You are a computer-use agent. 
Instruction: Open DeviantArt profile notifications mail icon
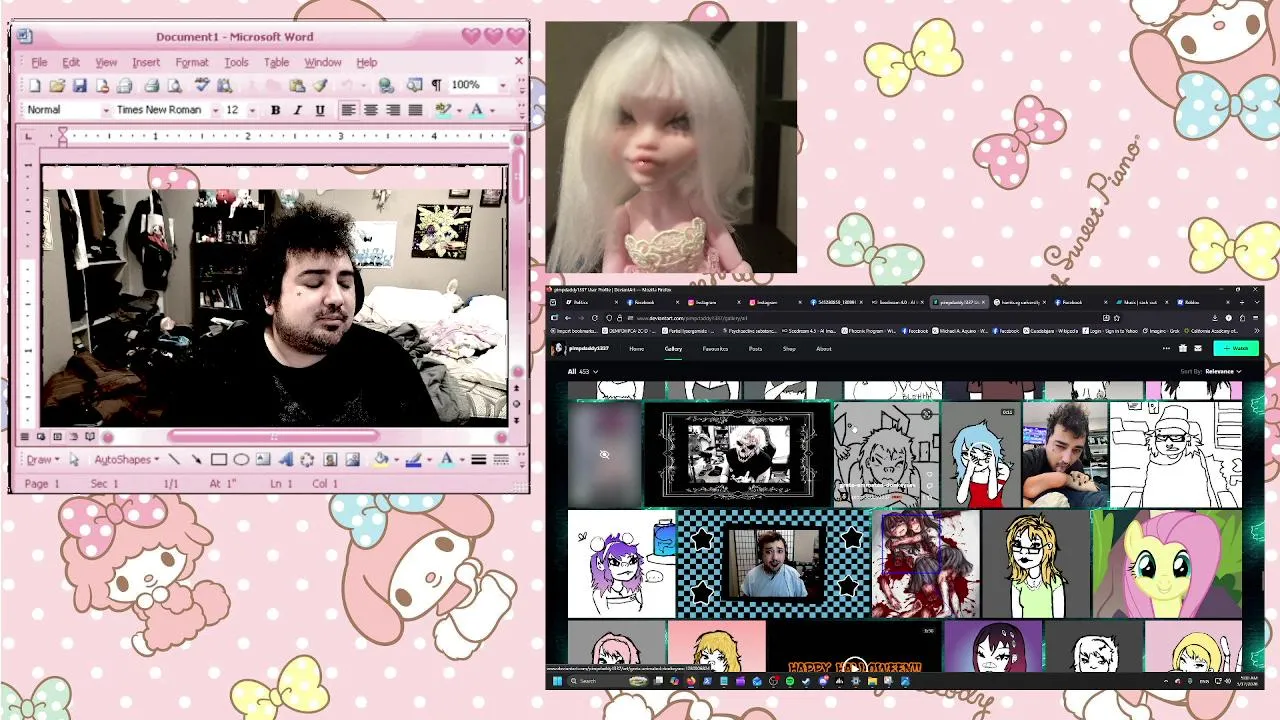1198,348
